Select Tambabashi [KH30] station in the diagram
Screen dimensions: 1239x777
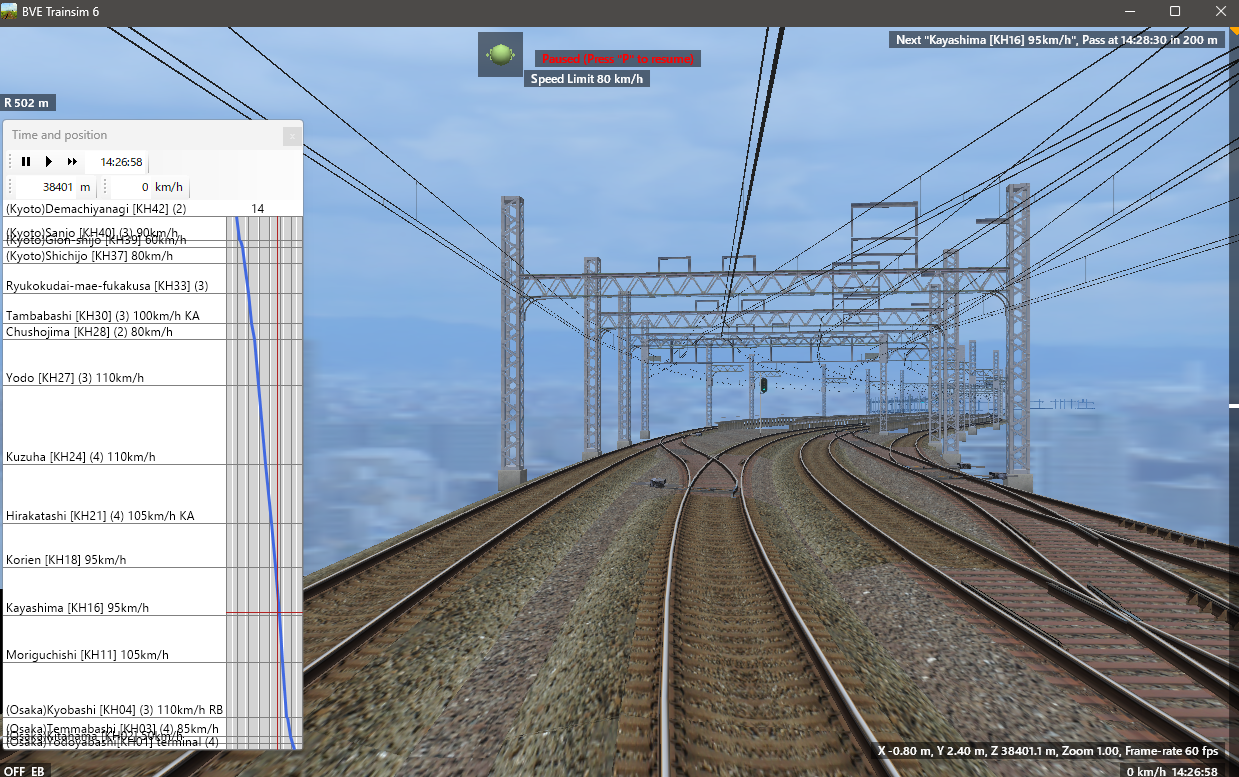tap(102, 316)
